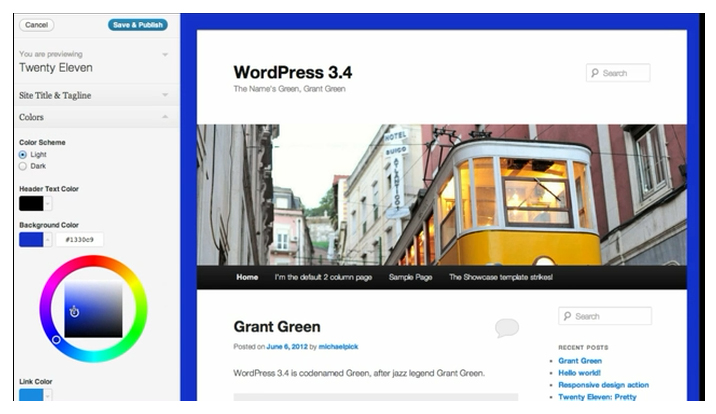Open the Link Color dropdown arrow
716x414 pixels.
coord(48,395)
